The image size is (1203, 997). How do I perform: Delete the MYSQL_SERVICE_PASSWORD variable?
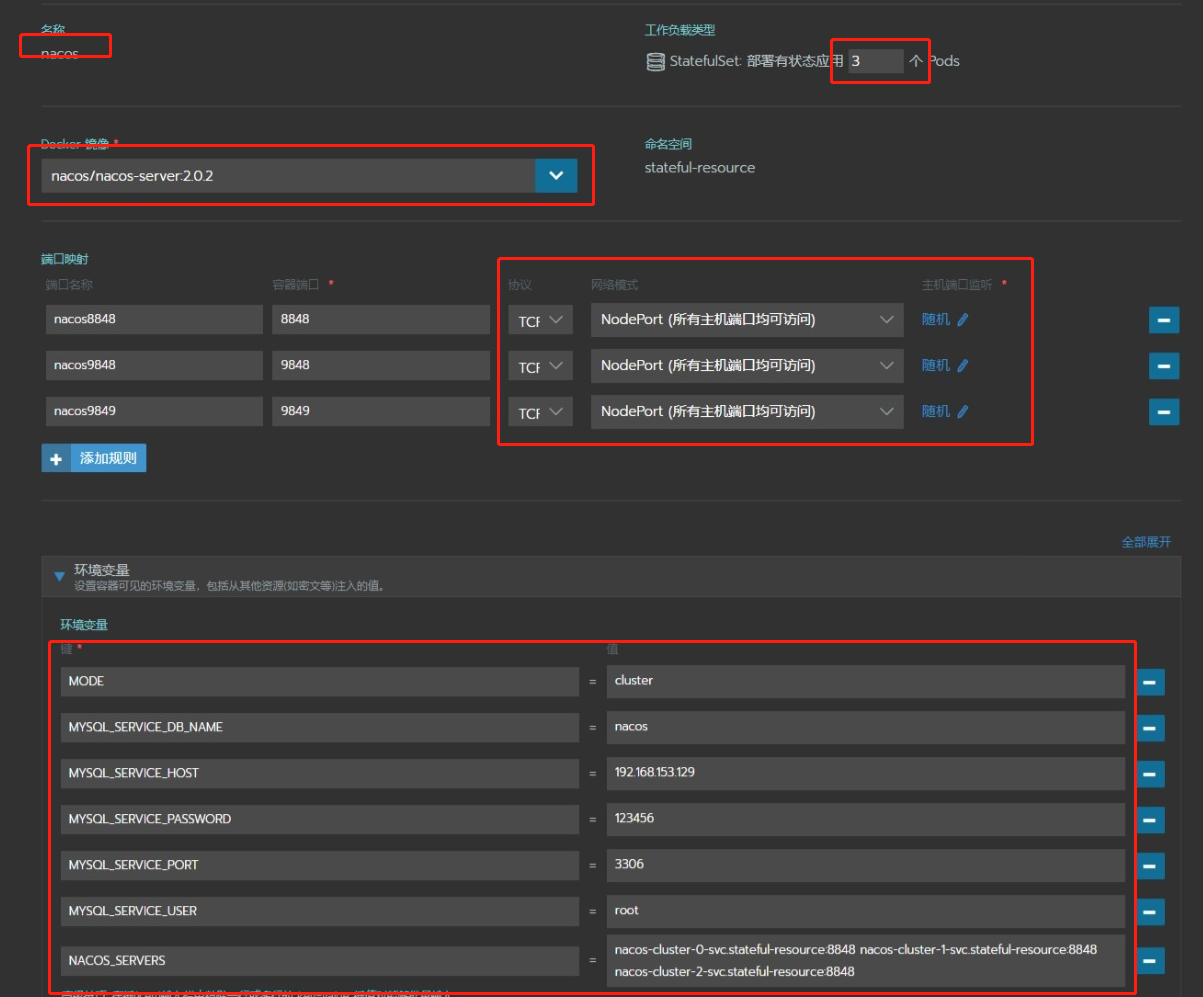pos(1150,820)
